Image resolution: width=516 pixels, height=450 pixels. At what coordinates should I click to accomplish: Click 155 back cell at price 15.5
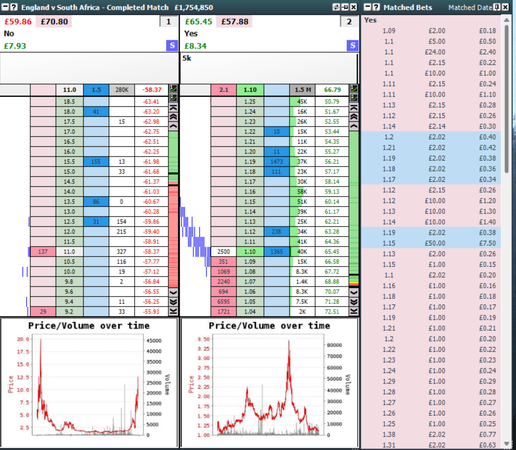[96, 162]
